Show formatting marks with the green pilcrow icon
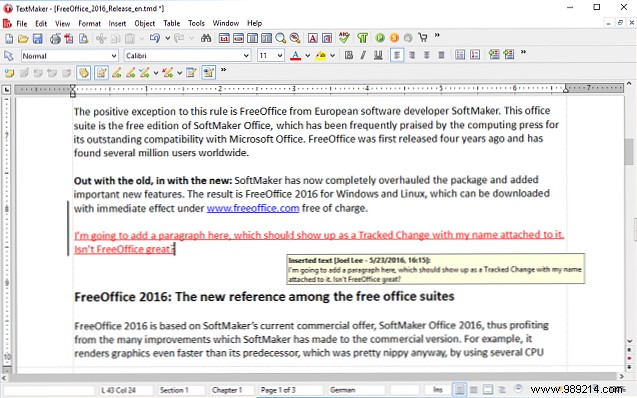 362,39
